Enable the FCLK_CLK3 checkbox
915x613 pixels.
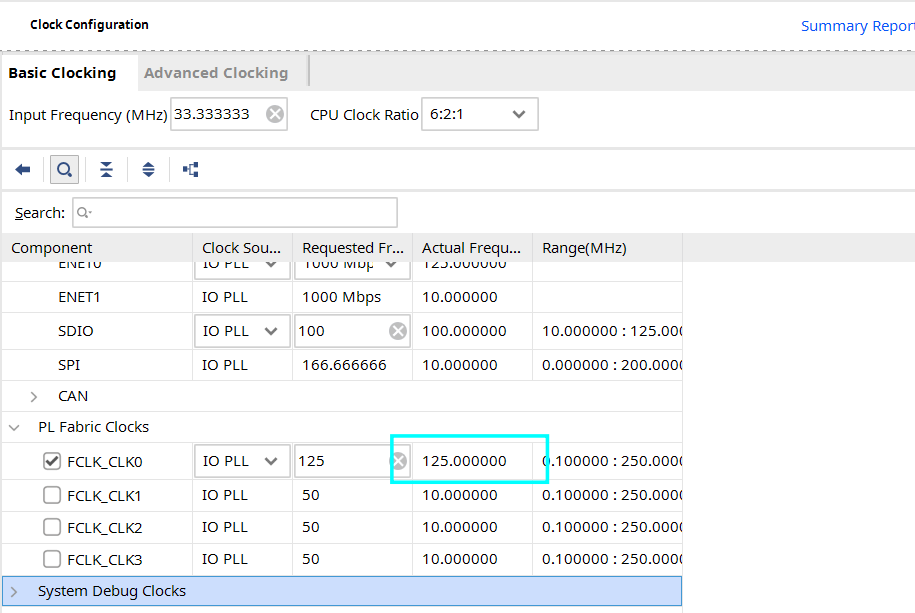tap(52, 559)
